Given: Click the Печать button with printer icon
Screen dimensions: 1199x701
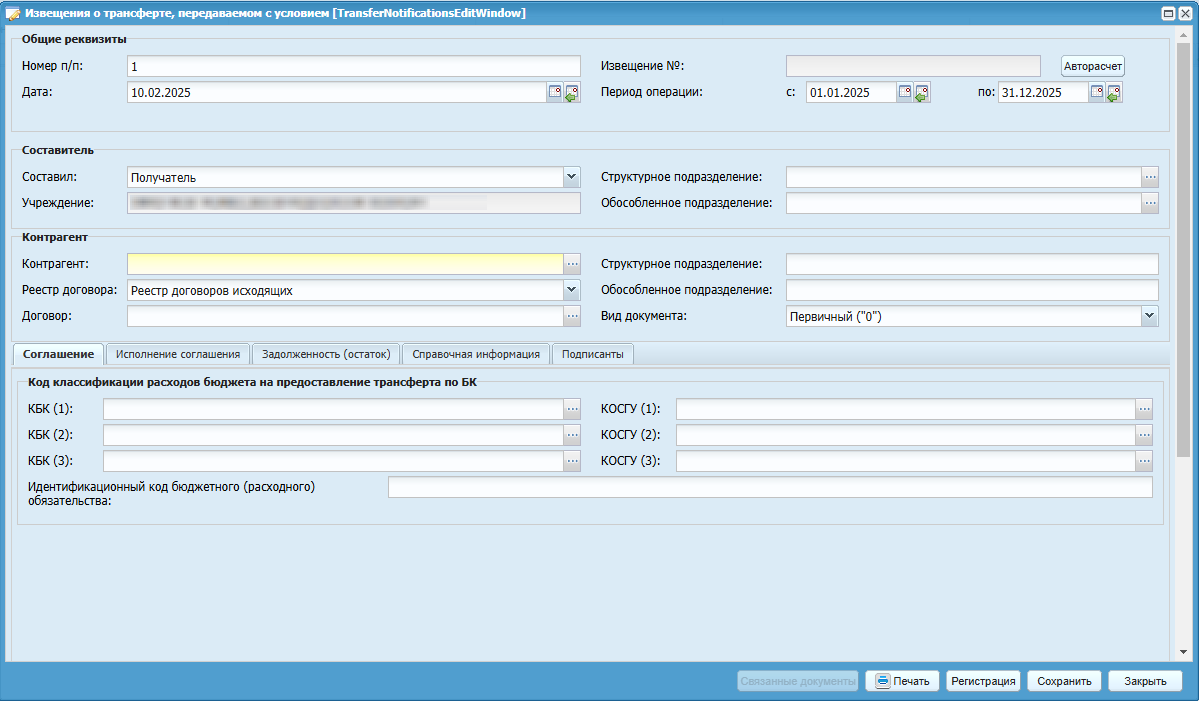Looking at the screenshot, I should pos(902,681).
